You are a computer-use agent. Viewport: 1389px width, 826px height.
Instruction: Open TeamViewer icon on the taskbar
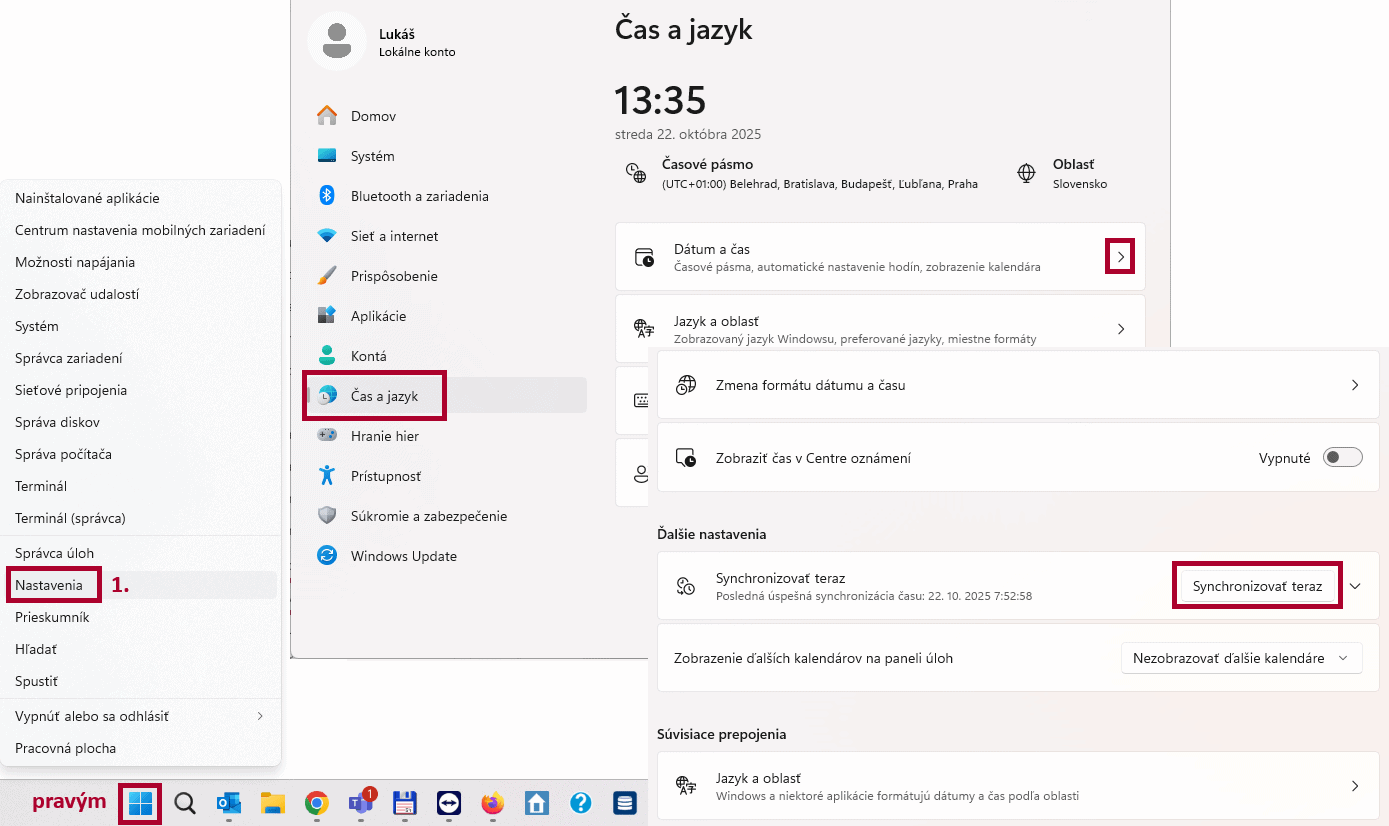coord(449,803)
